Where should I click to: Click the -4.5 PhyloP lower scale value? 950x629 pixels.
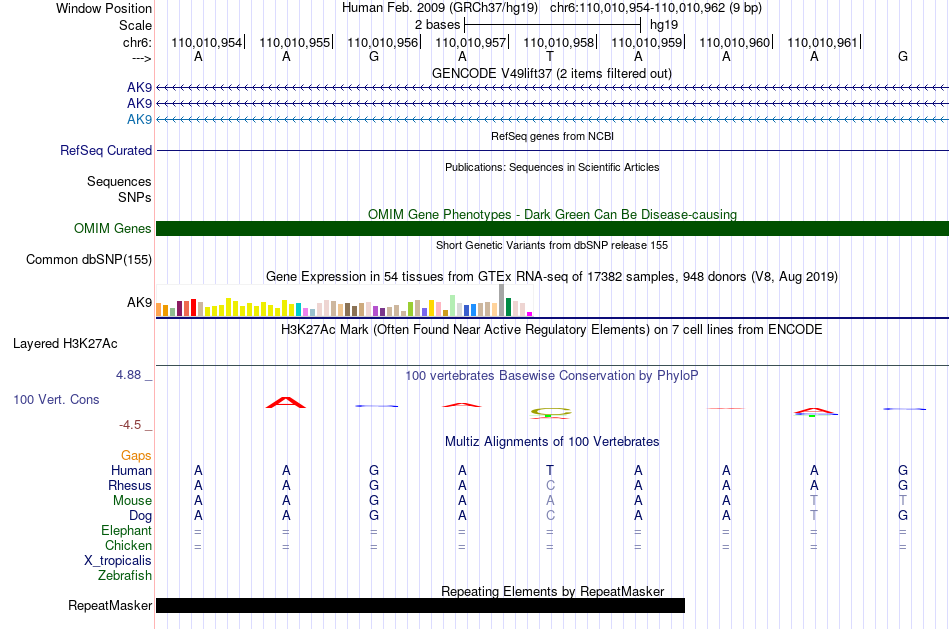(130, 425)
